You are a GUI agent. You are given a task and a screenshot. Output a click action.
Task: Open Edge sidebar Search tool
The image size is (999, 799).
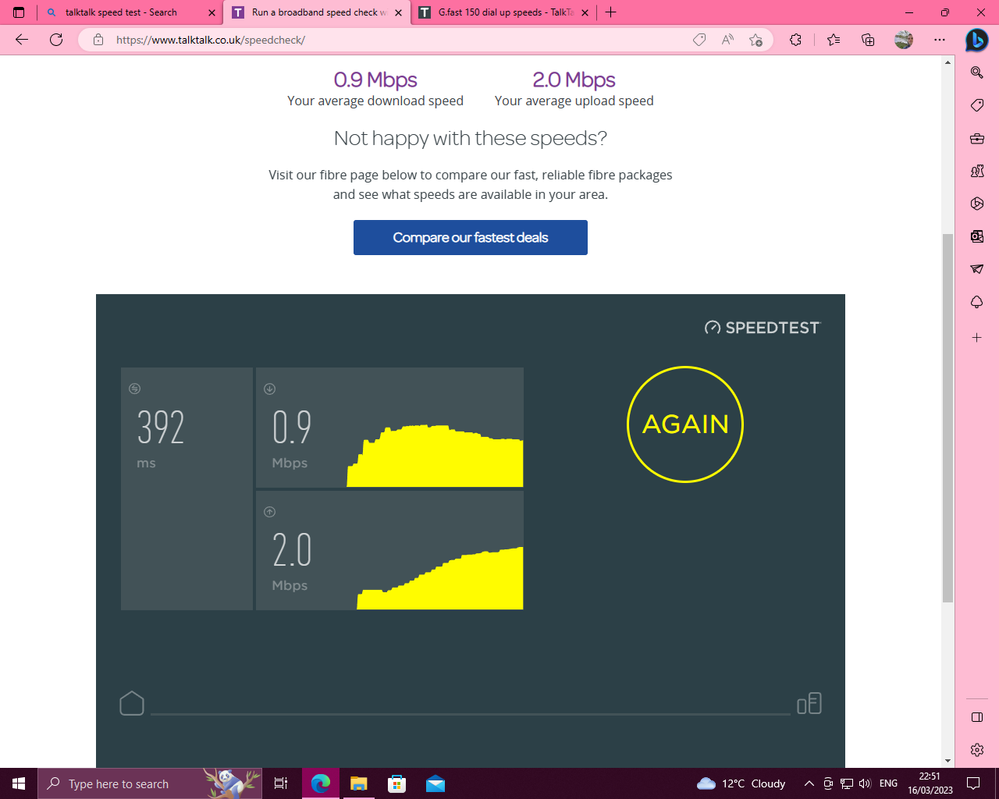click(x=977, y=72)
